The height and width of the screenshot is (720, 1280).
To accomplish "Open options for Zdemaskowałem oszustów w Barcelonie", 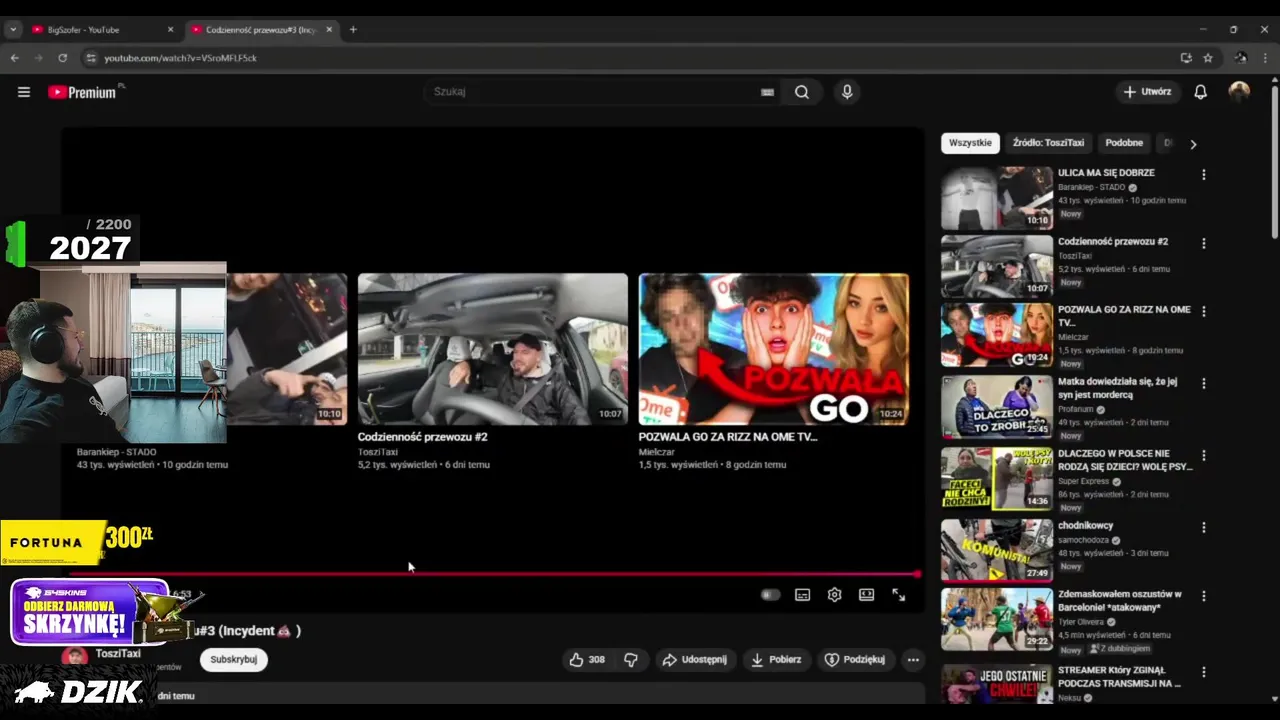I will pyautogui.click(x=1203, y=595).
